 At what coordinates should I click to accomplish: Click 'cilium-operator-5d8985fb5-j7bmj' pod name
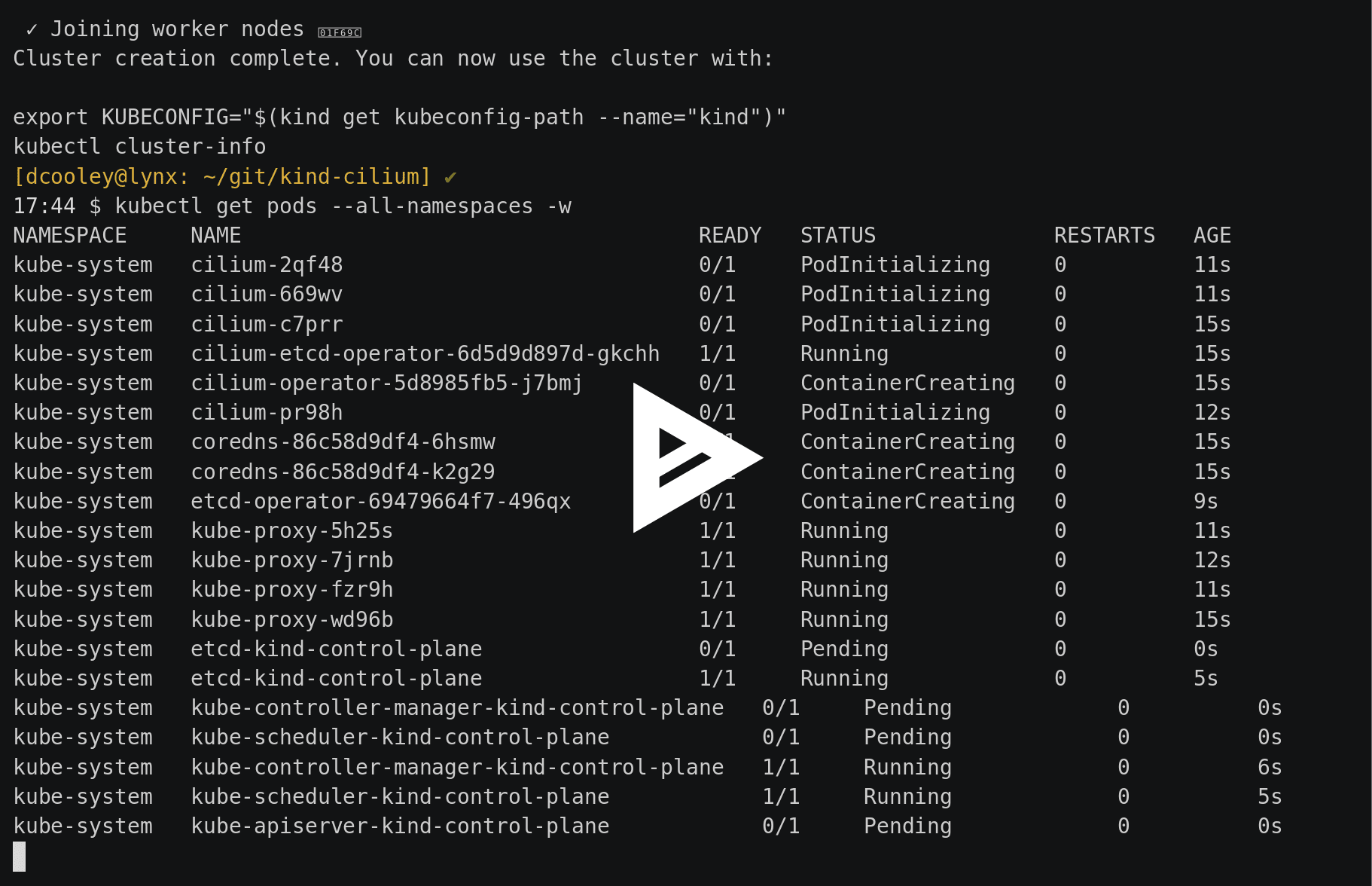click(387, 383)
